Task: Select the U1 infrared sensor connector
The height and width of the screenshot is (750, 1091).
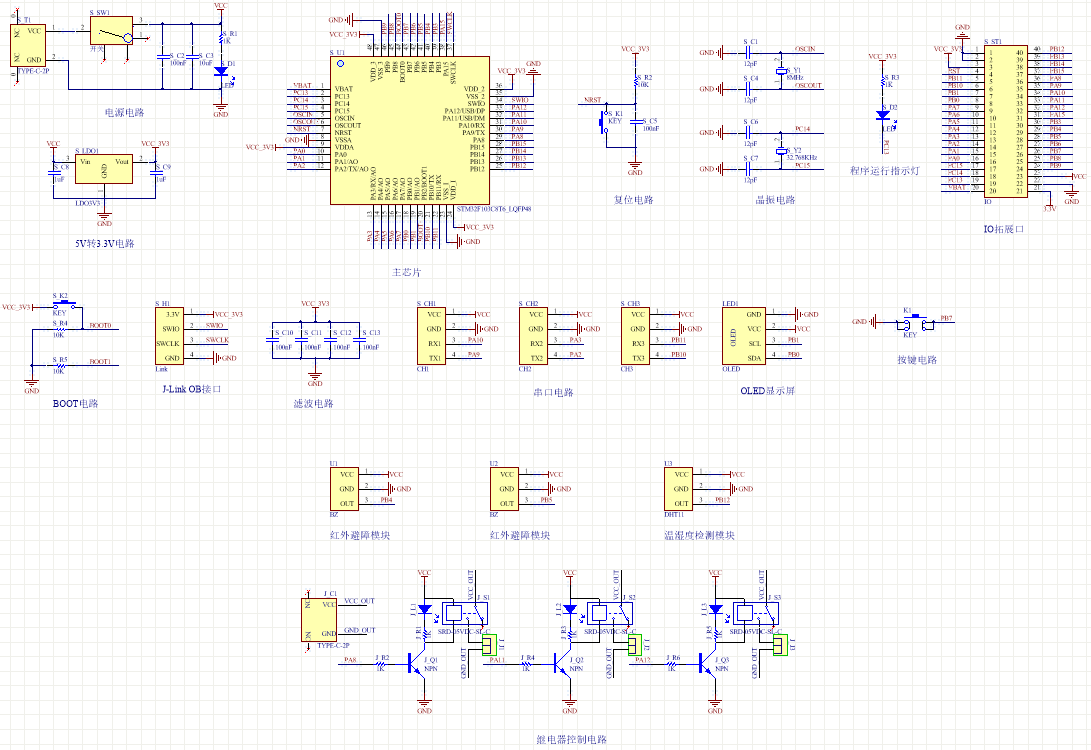Action: (x=344, y=489)
